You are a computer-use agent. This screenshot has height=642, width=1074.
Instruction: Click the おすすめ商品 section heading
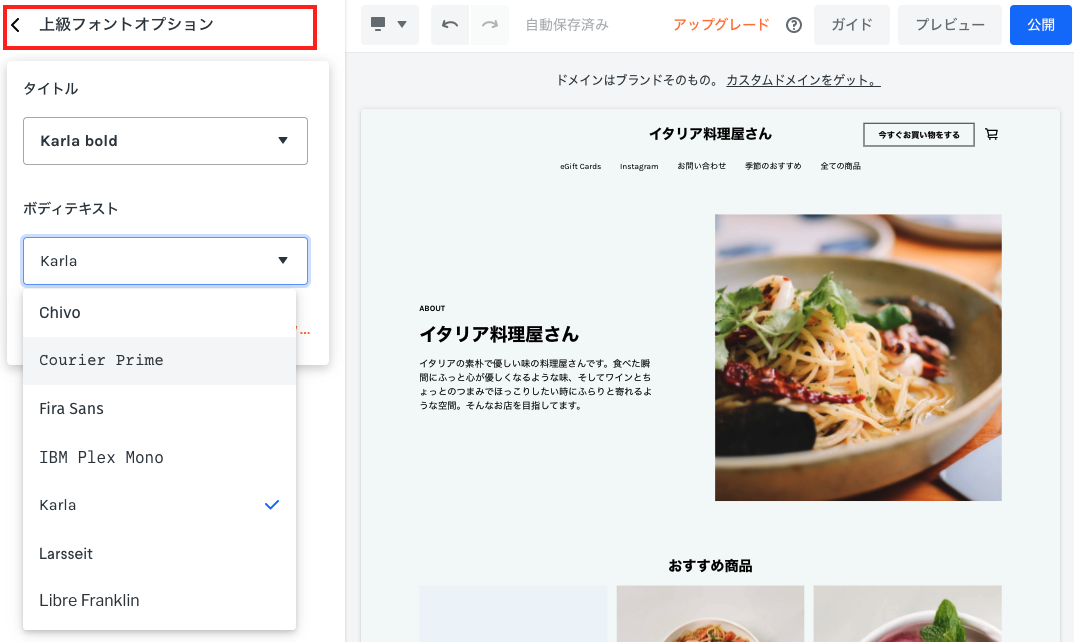click(x=710, y=566)
